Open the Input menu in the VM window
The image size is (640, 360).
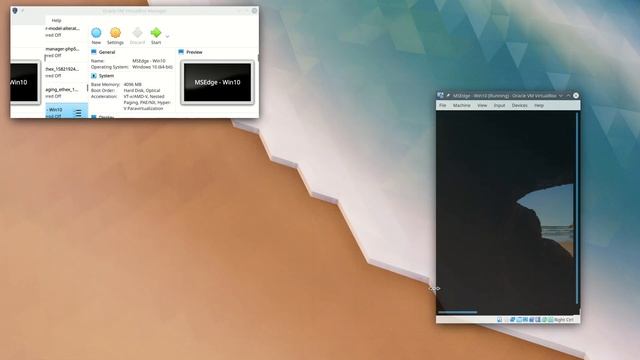point(500,105)
